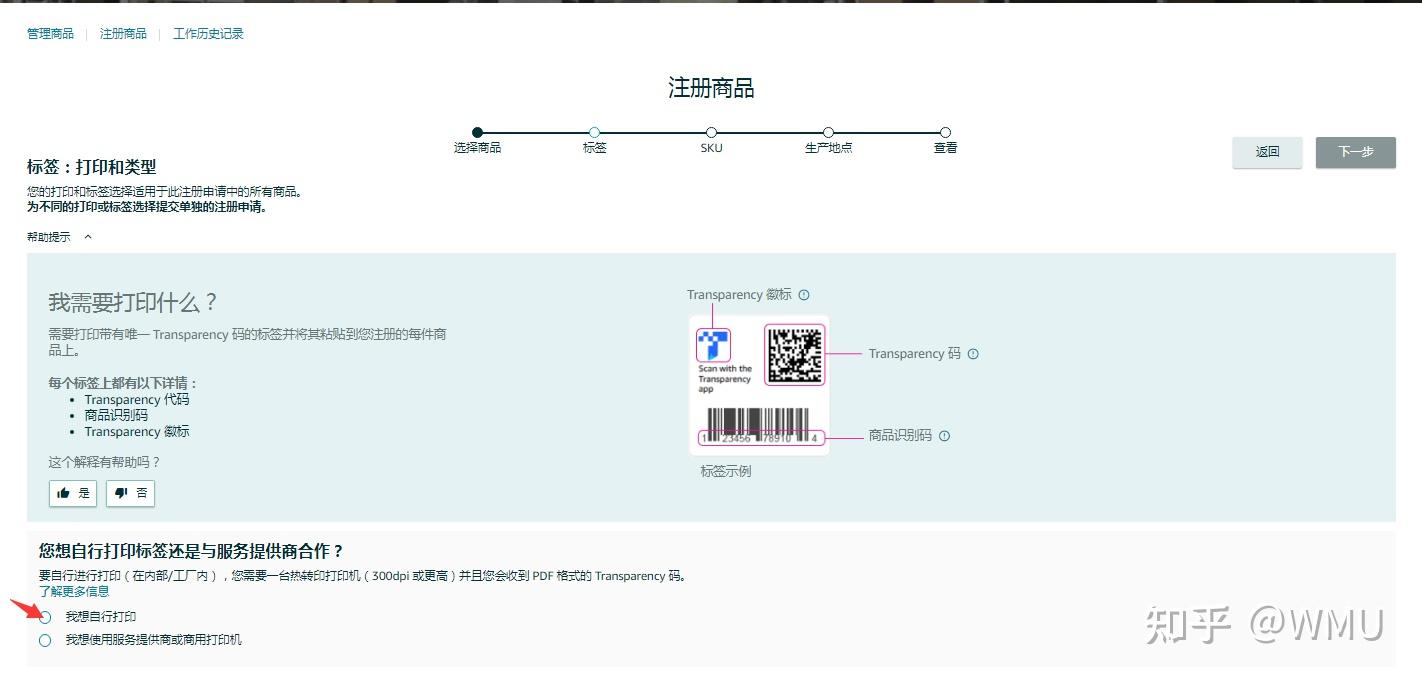Open the 工作历史记录 navigation item
1422x683 pixels.
coord(207,32)
